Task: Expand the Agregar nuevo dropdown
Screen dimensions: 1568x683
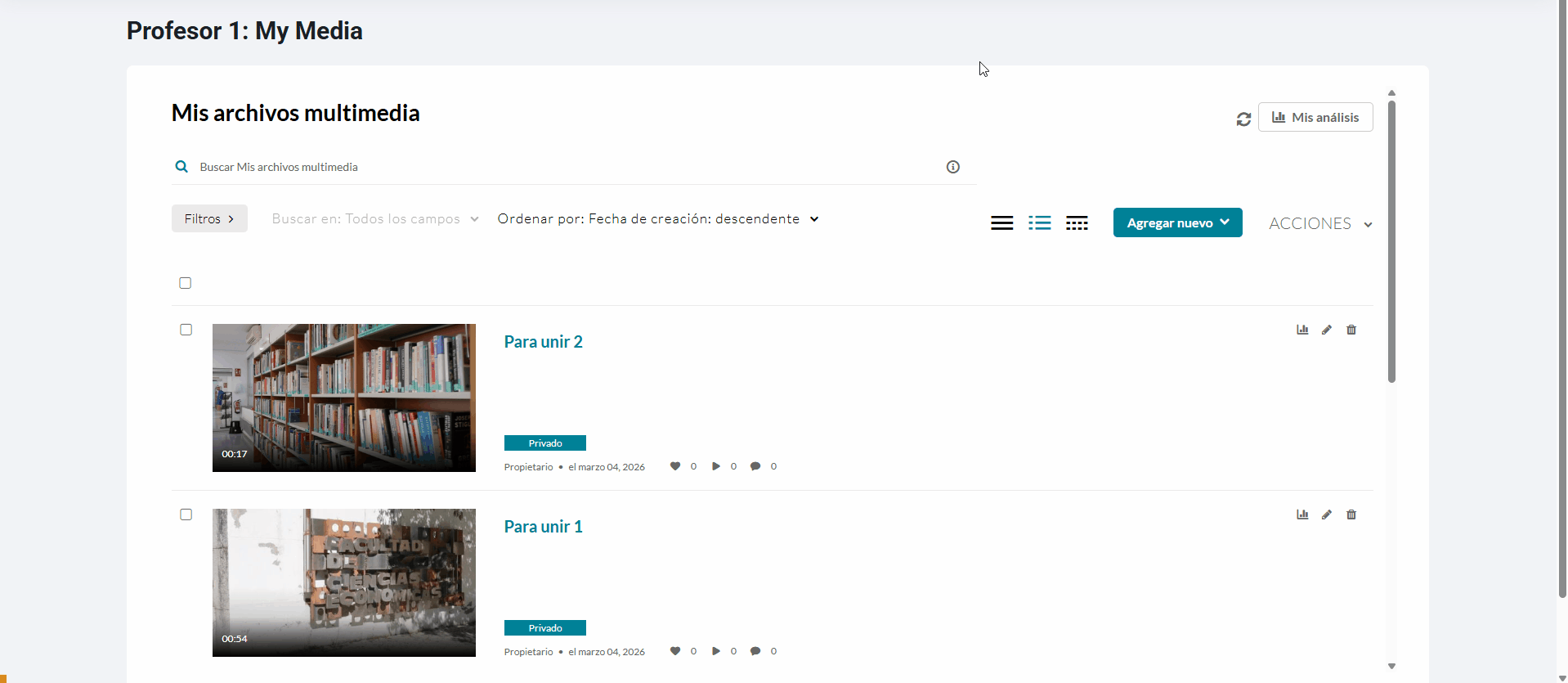Action: (1177, 222)
